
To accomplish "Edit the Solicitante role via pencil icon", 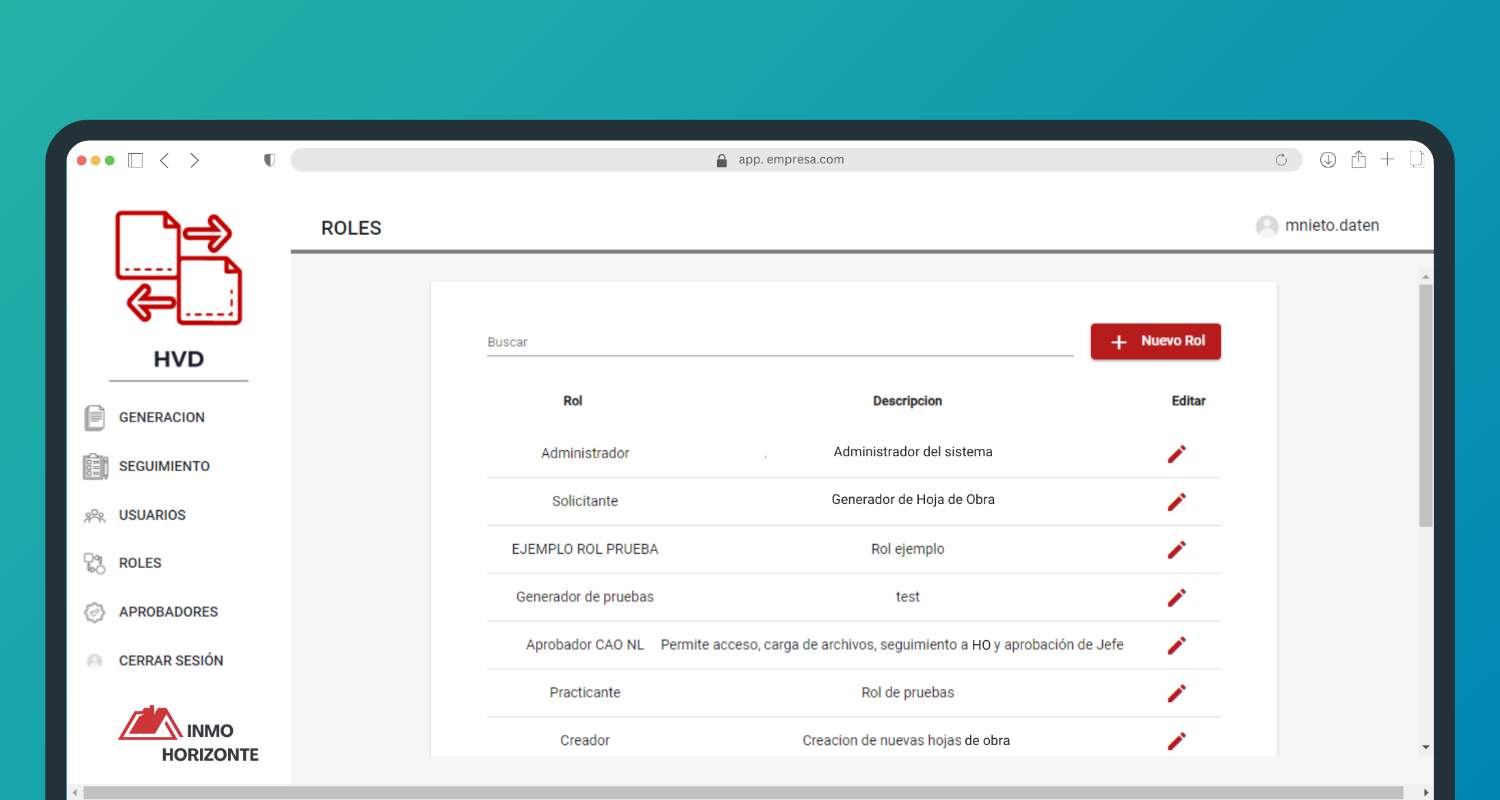I will (x=1177, y=502).
